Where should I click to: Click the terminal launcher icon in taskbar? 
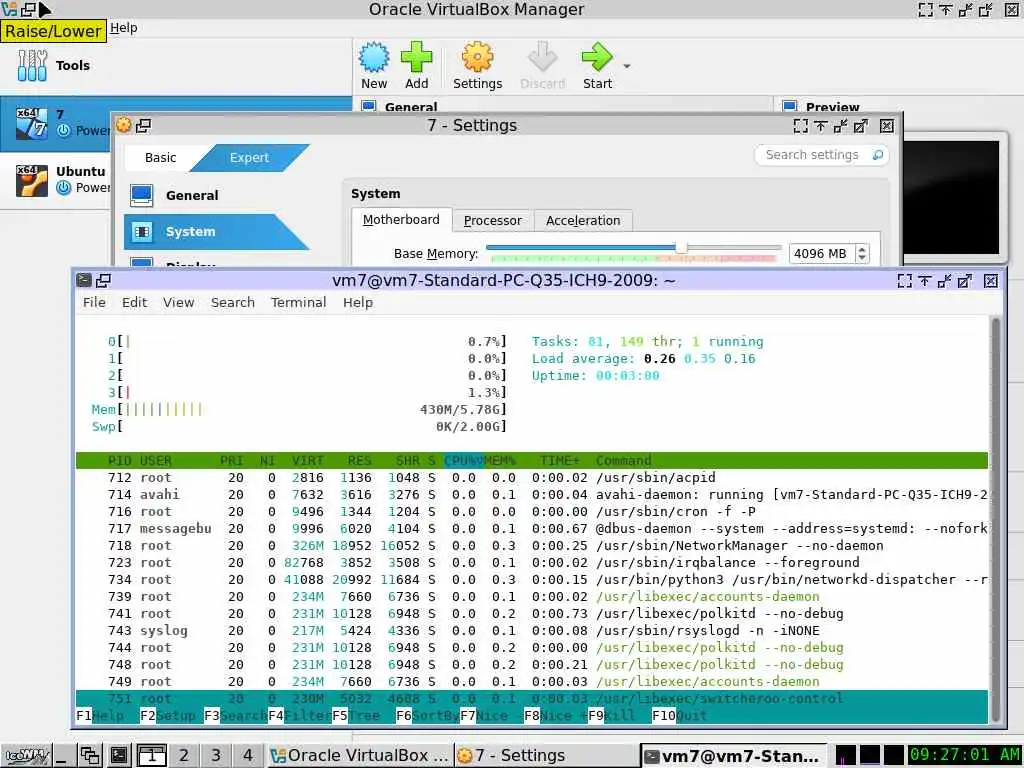[119, 756]
